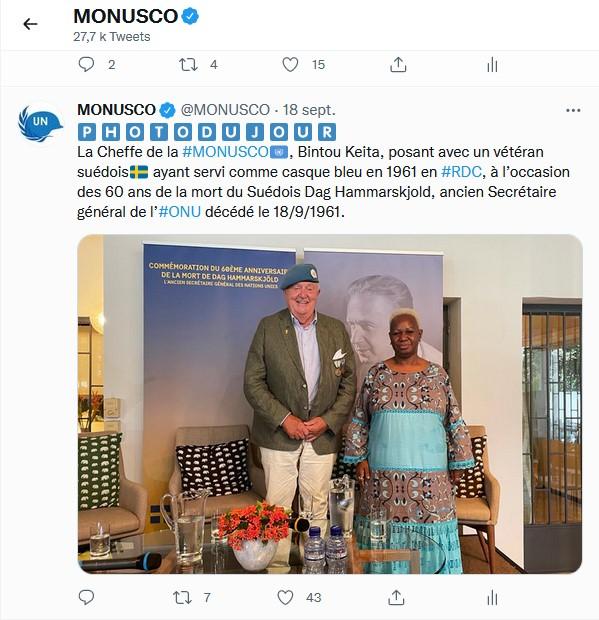Retweet the top tweet with 4 retweets
The height and width of the screenshot is (620, 599).
(188, 64)
